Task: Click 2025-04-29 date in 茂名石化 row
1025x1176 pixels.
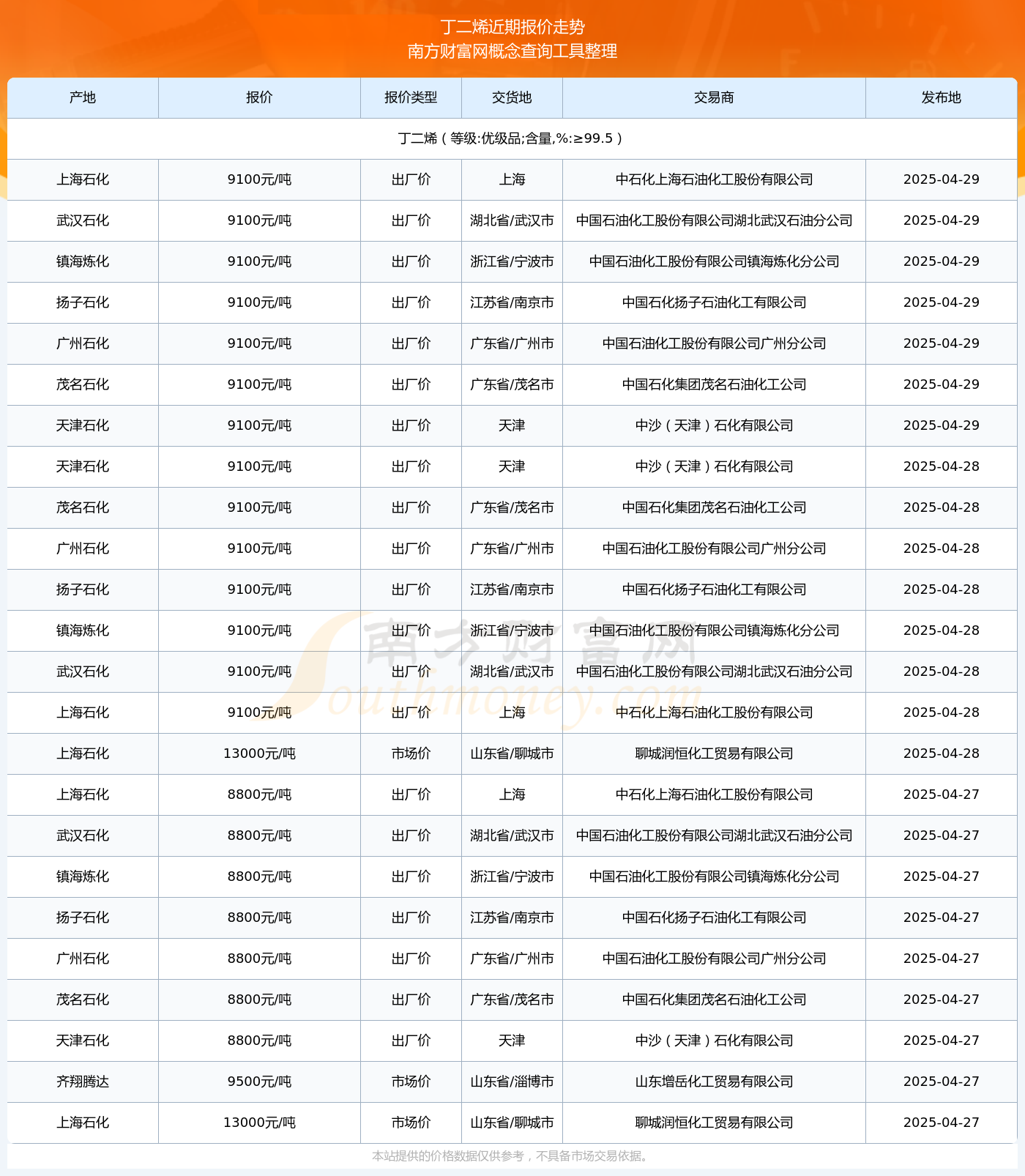Action: tap(941, 384)
